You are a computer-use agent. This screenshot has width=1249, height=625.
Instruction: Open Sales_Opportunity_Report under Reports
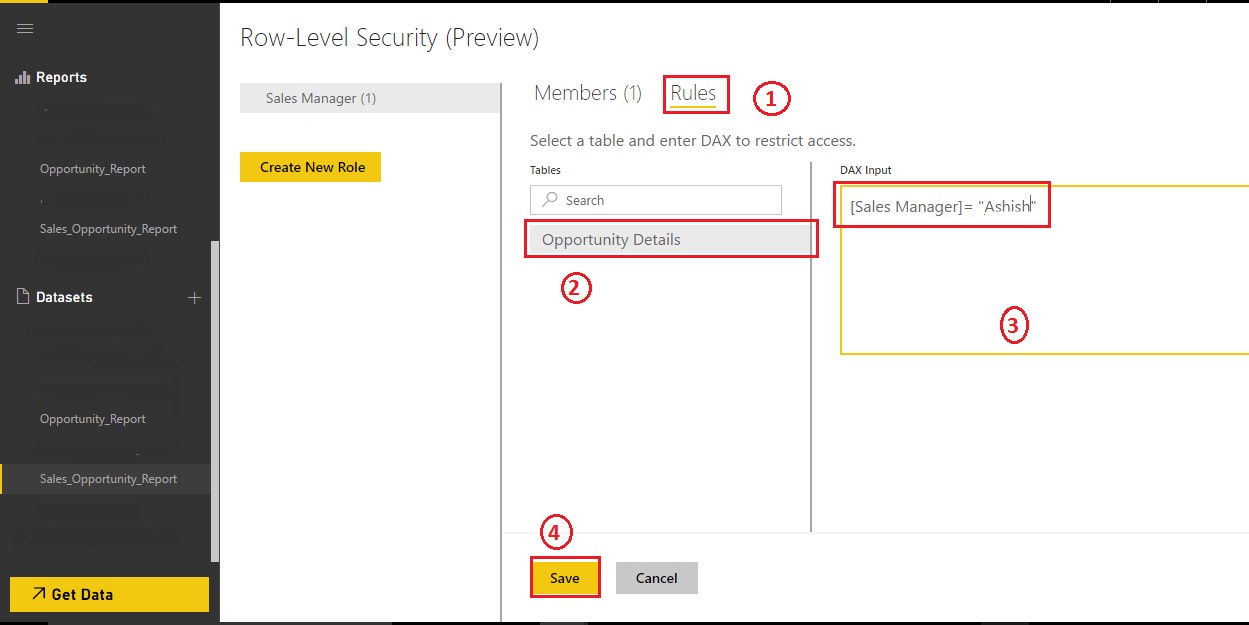108,229
